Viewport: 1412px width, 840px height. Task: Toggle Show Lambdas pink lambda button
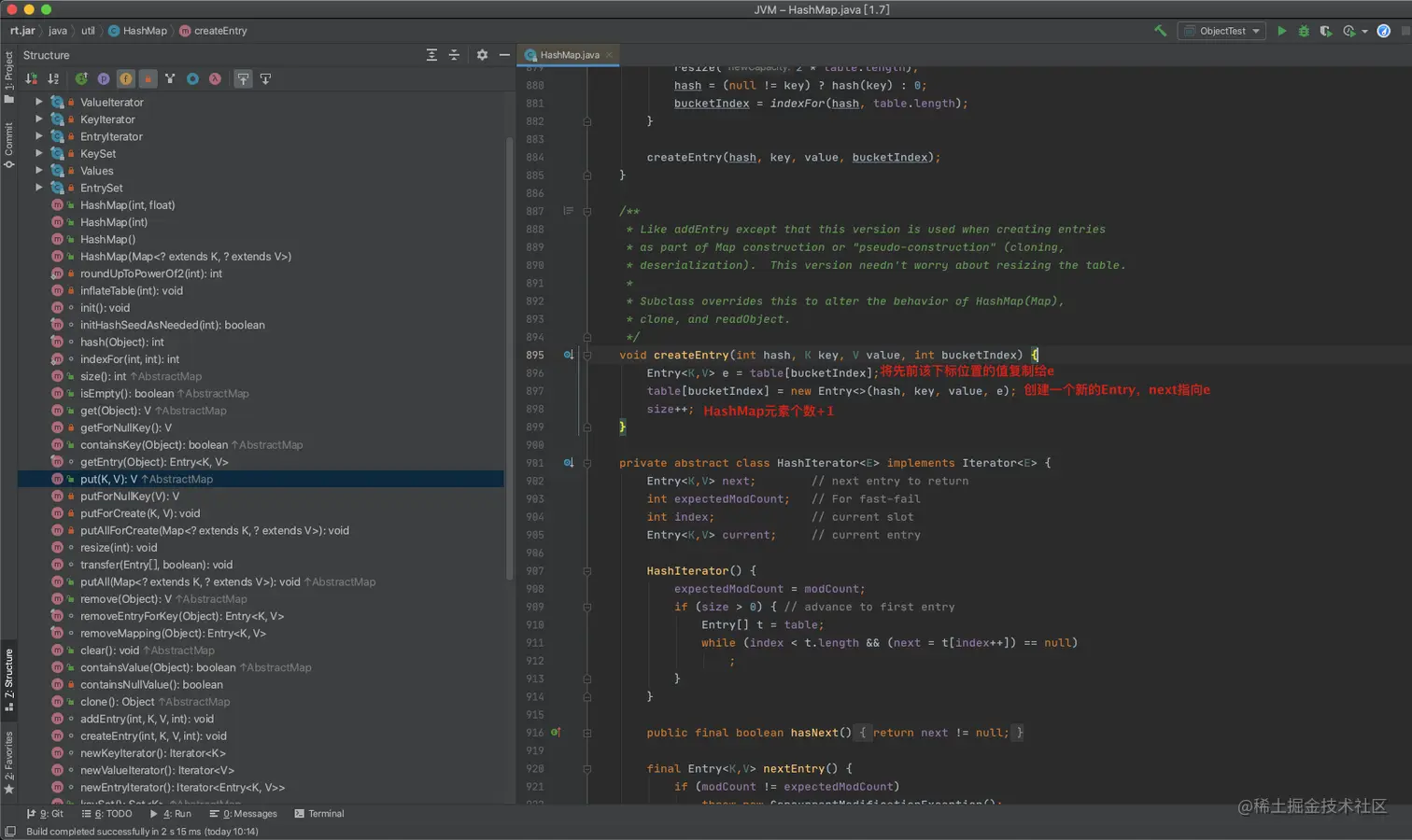pos(215,79)
